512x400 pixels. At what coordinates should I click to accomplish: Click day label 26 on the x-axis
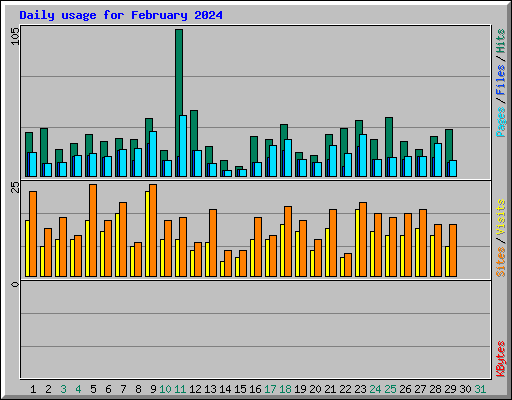click(405, 389)
